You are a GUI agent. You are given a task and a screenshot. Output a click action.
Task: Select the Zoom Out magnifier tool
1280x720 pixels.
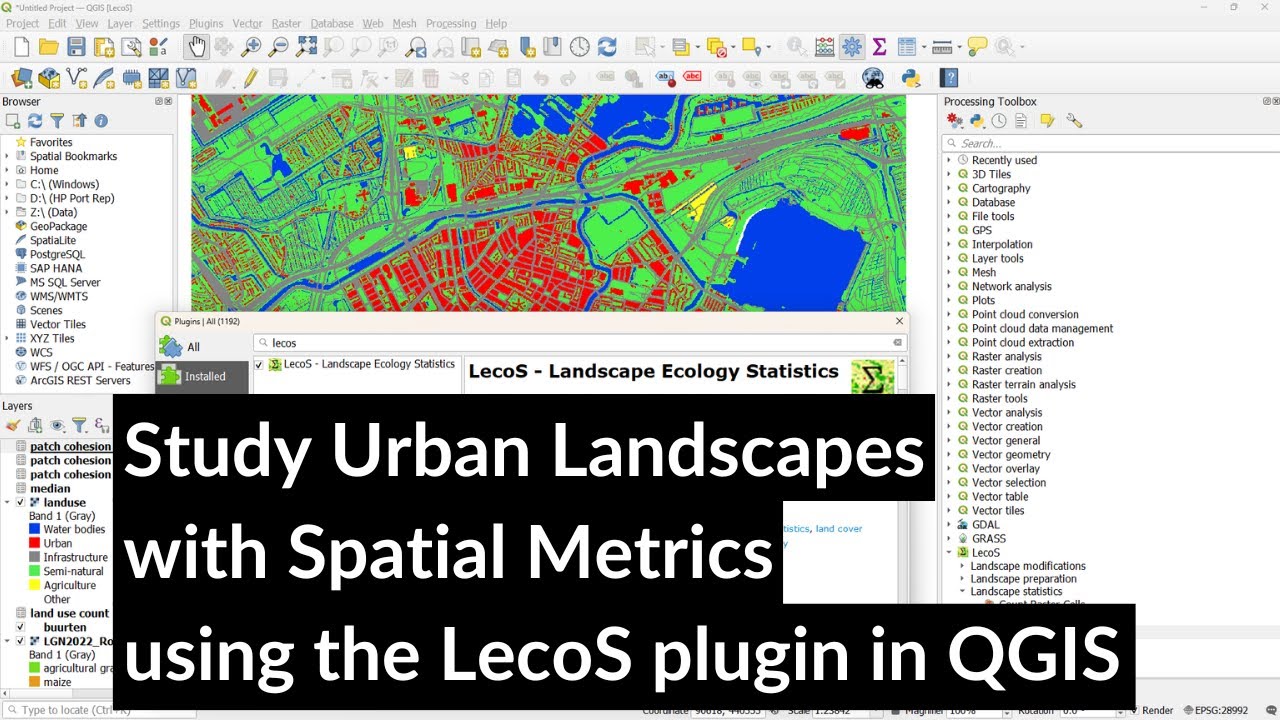click(x=279, y=46)
